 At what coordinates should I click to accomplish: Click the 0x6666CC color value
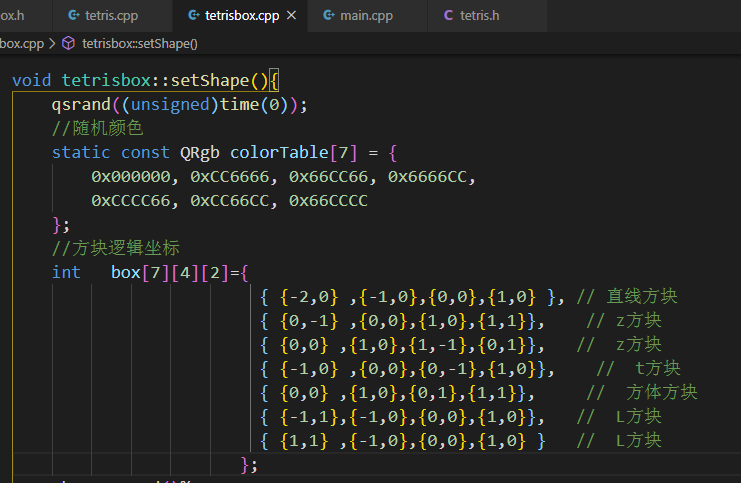click(x=427, y=176)
